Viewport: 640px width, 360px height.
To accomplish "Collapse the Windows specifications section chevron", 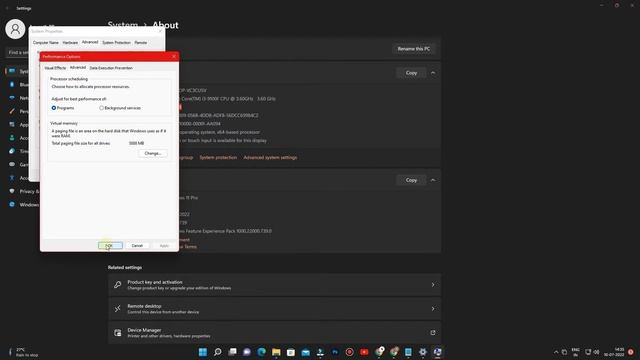I will 433,180.
